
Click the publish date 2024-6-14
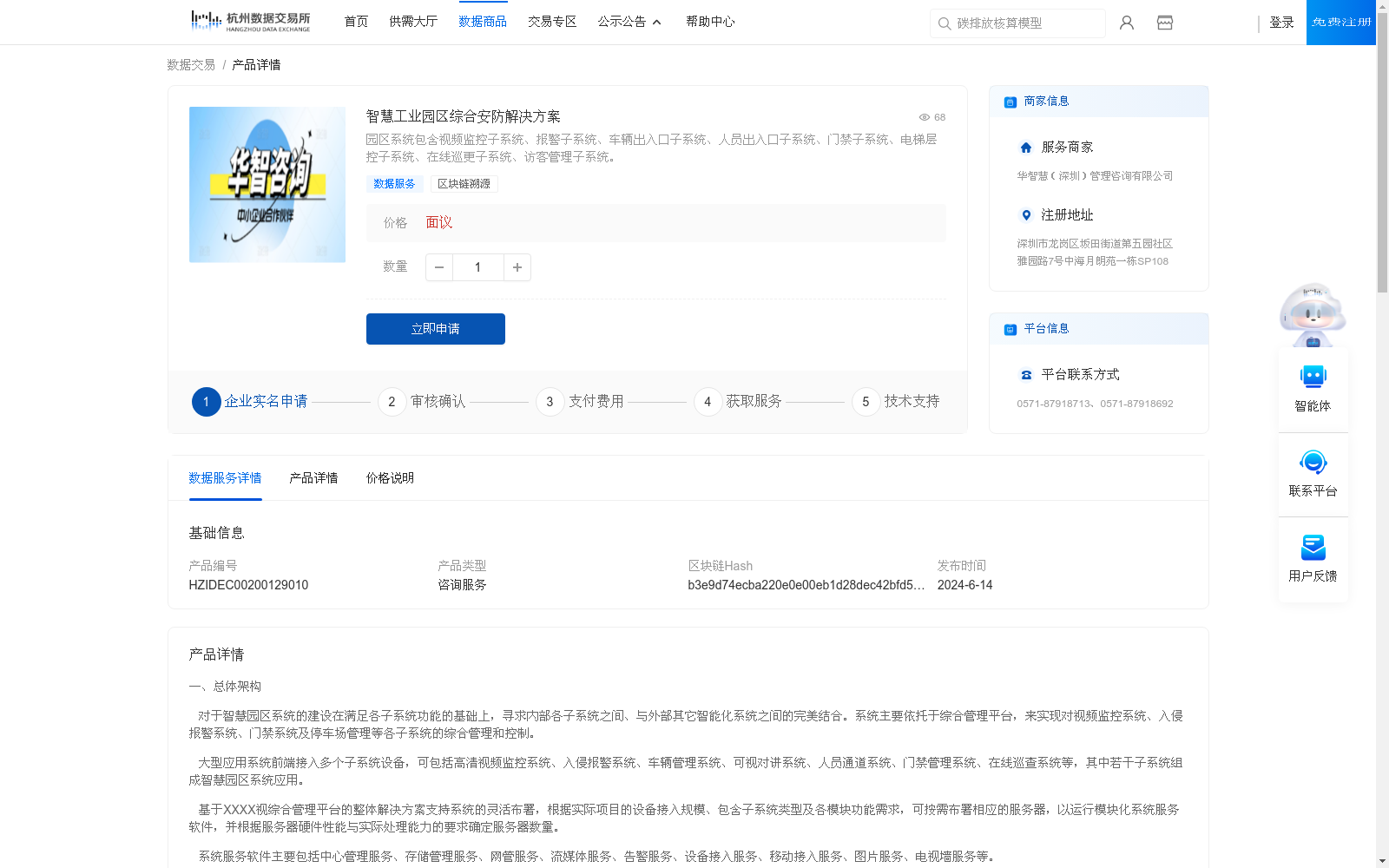964,585
